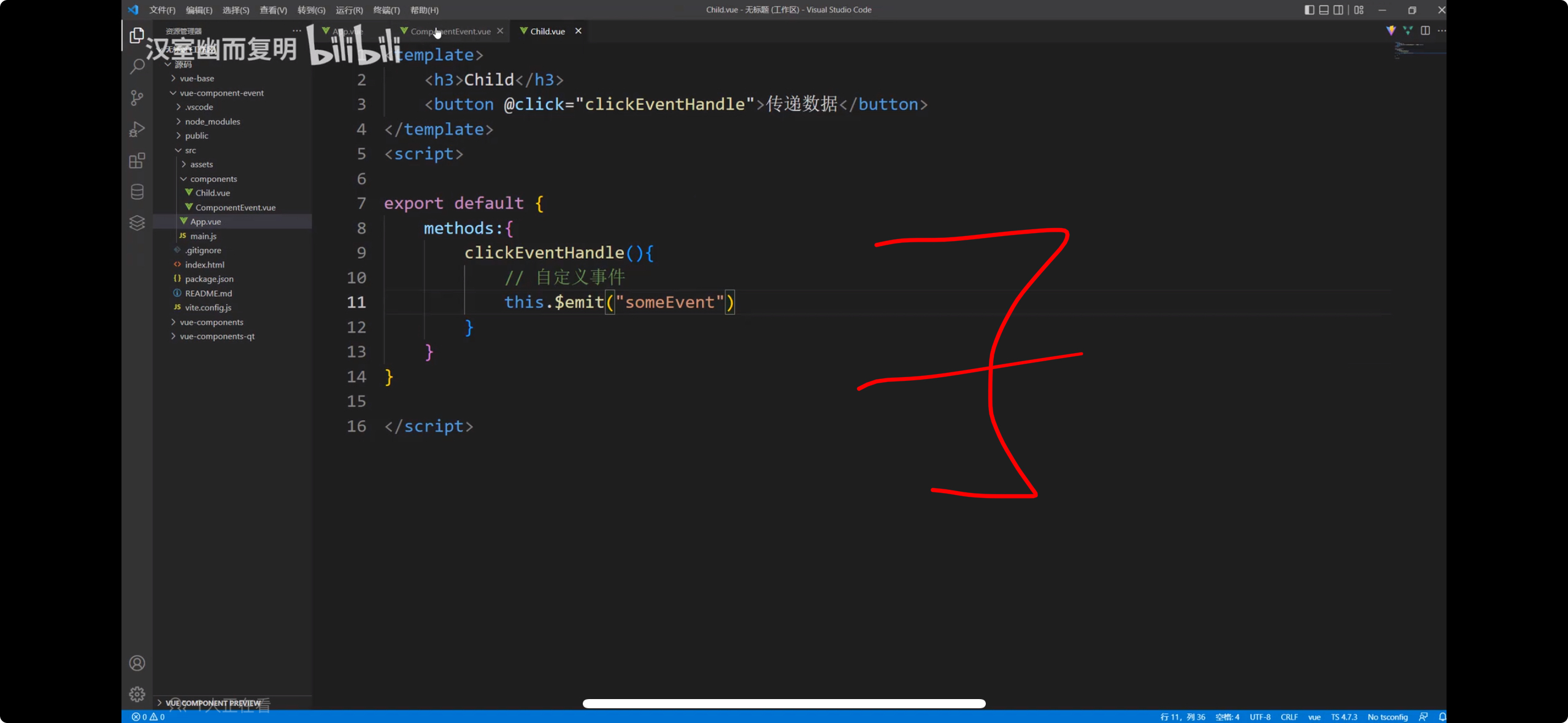Open main.js in the file explorer
Image resolution: width=1568 pixels, height=723 pixels.
point(203,236)
